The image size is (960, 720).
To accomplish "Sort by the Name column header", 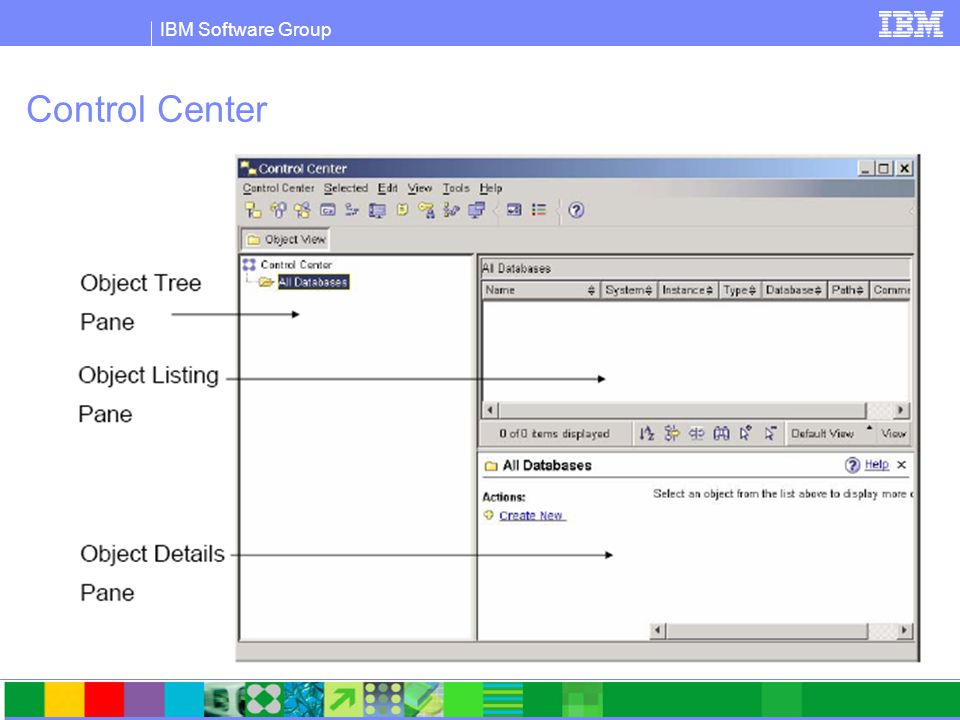I will pyautogui.click(x=540, y=290).
